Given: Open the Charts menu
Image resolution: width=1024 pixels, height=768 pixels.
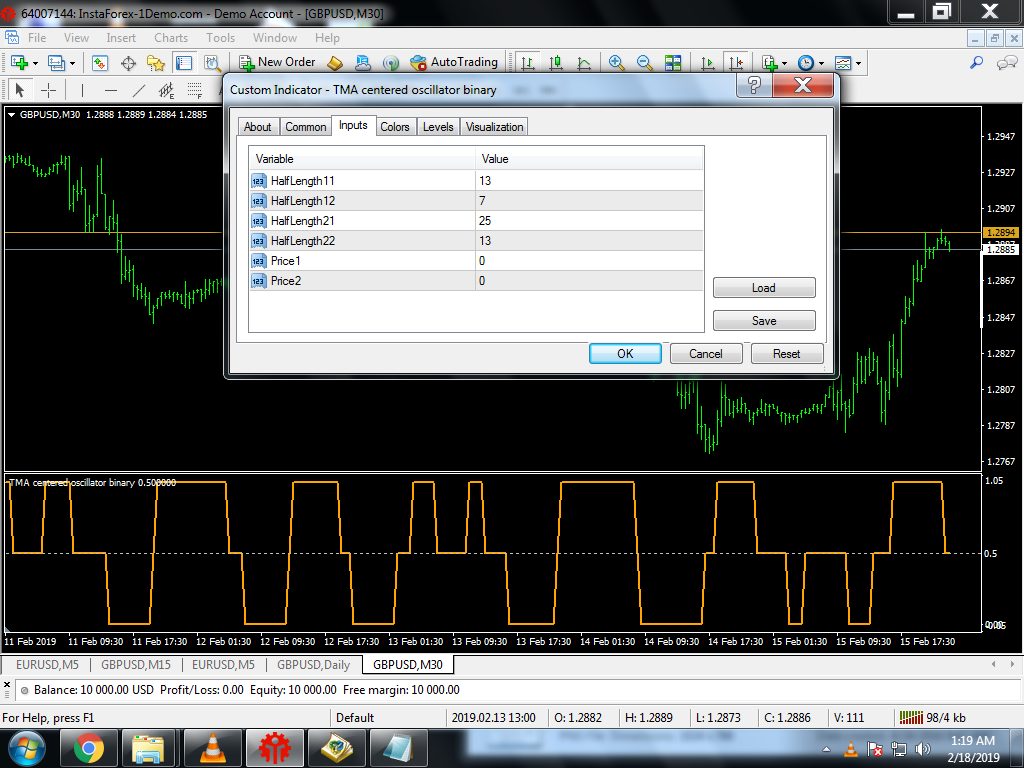Looking at the screenshot, I should (171, 38).
